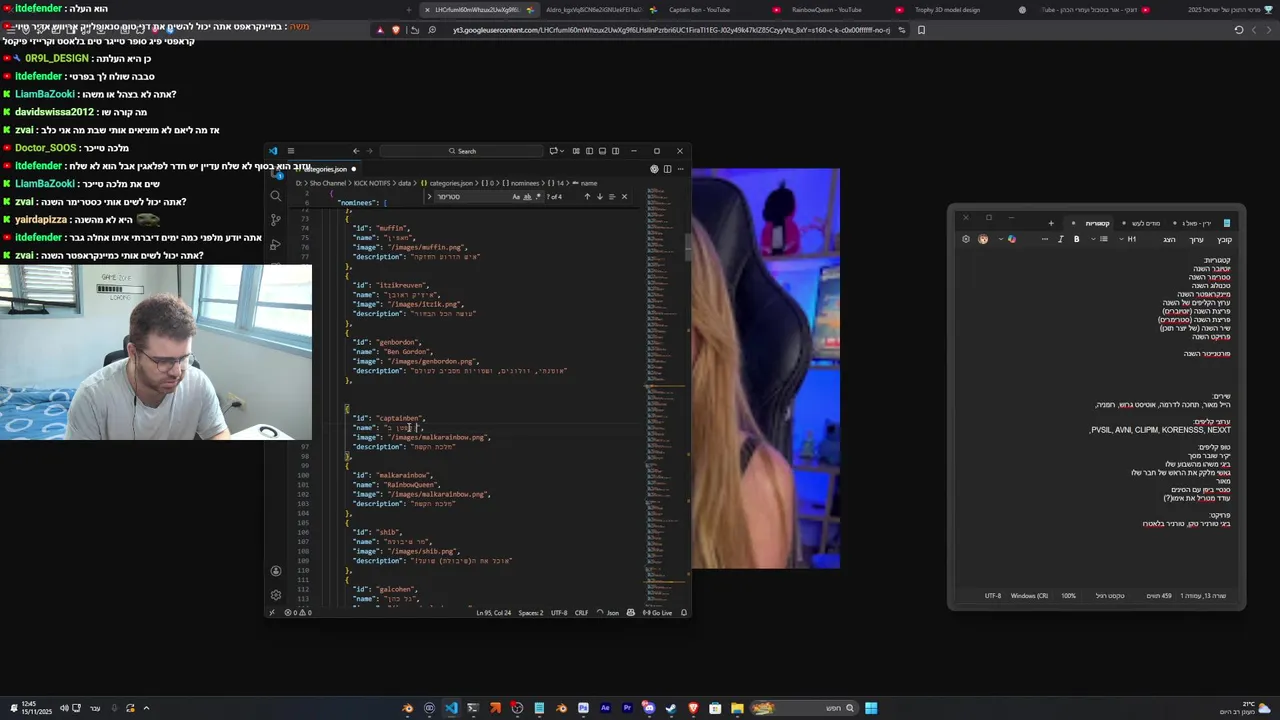Open the Hebrew View menu in Notepad
Viewport: 1280px width, 720px height.
[1169, 239]
